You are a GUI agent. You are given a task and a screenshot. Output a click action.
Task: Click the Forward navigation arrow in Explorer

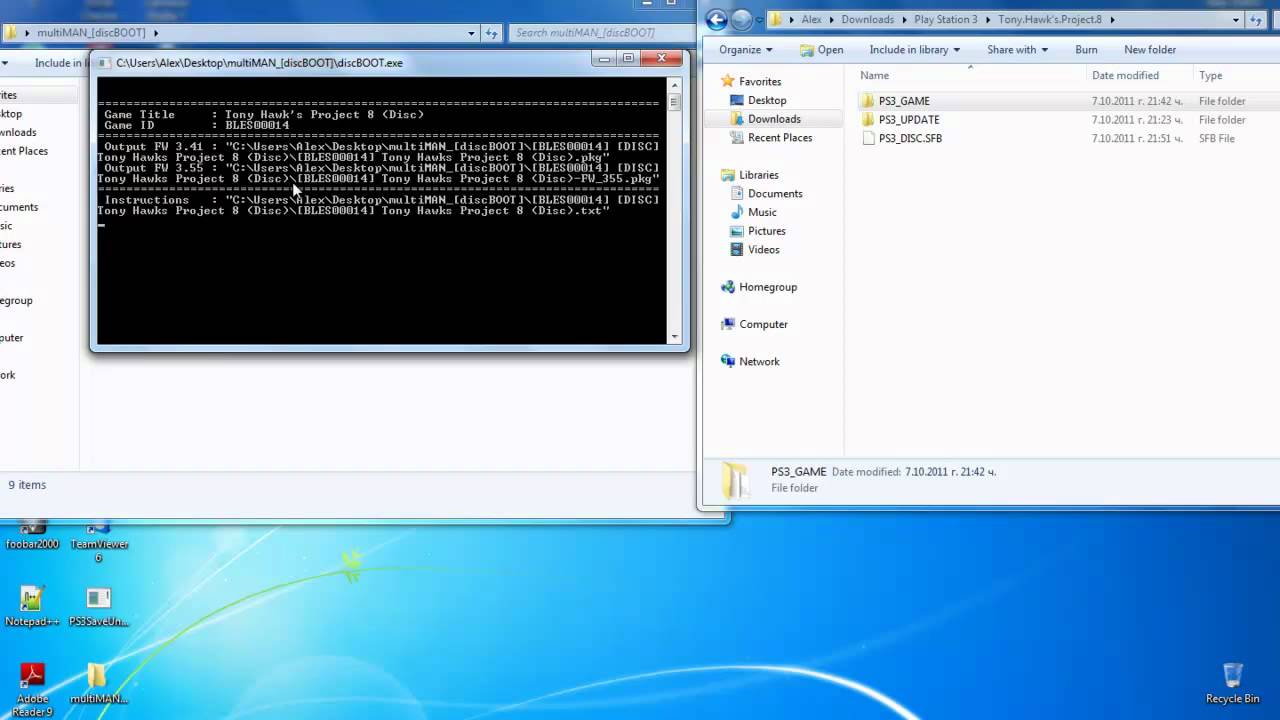(x=741, y=20)
